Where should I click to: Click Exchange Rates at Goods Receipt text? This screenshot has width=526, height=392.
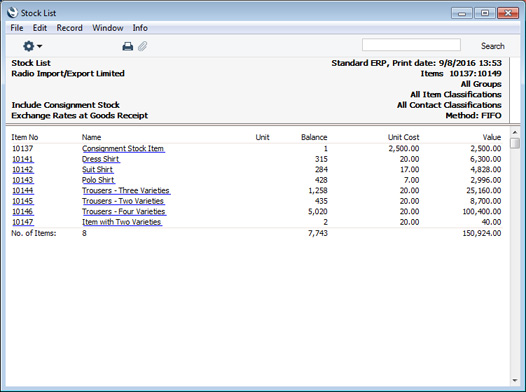coord(80,116)
